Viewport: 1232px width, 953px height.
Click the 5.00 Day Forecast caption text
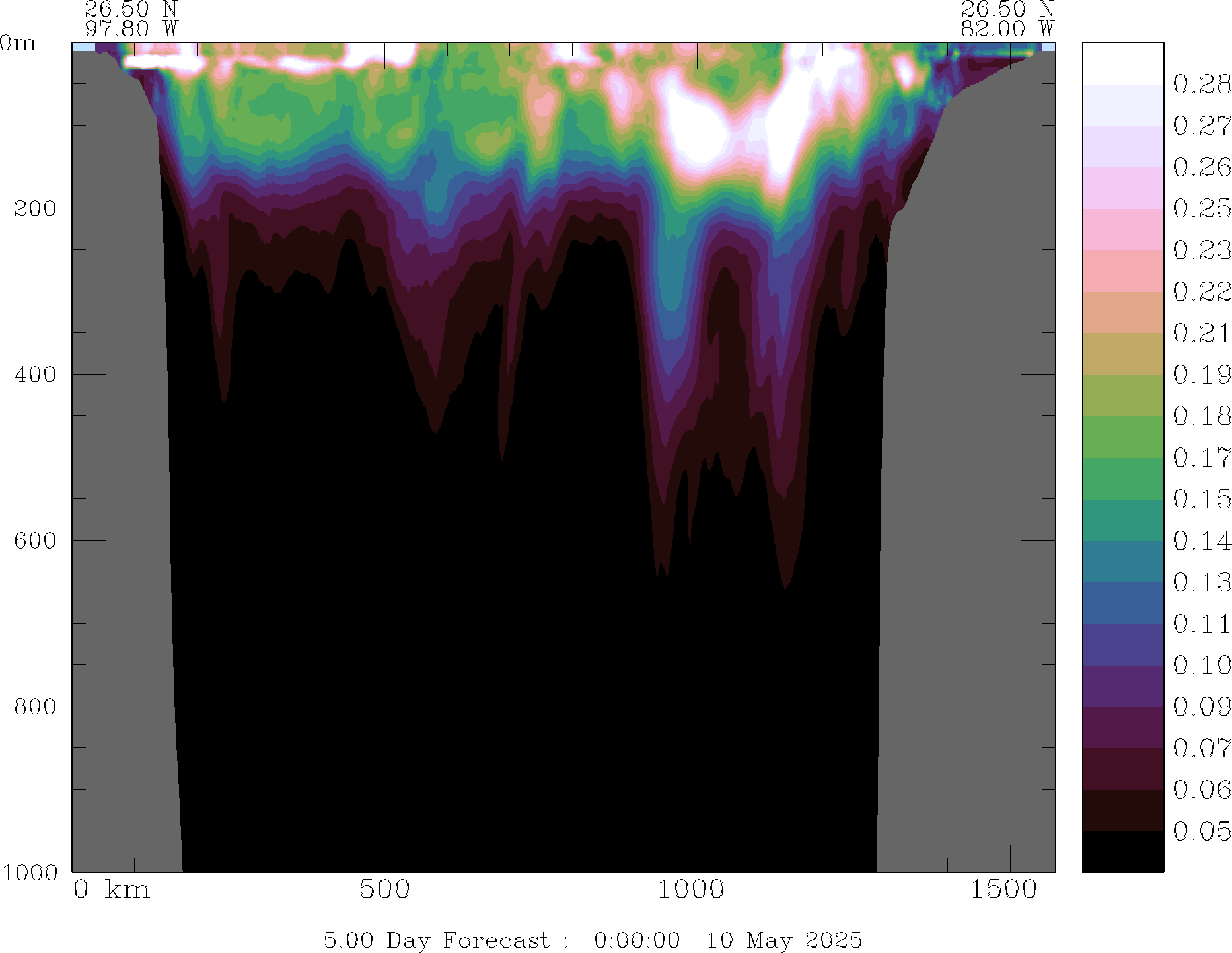click(x=436, y=940)
